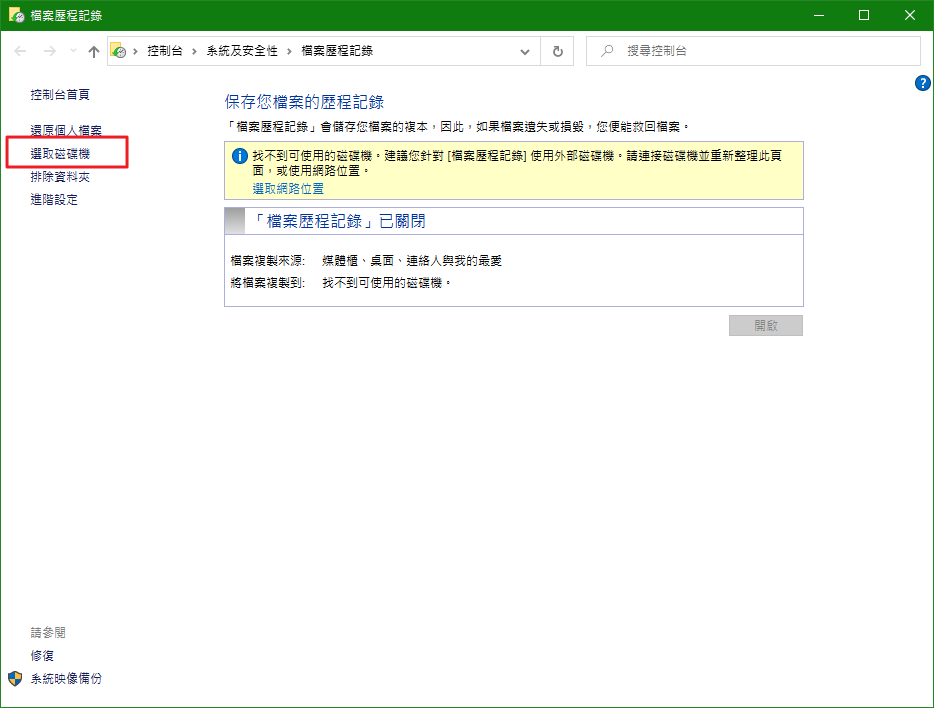Click the shield icon beside 系統映像備份
Screen dimensions: 934x708
pyautogui.click(x=15, y=678)
